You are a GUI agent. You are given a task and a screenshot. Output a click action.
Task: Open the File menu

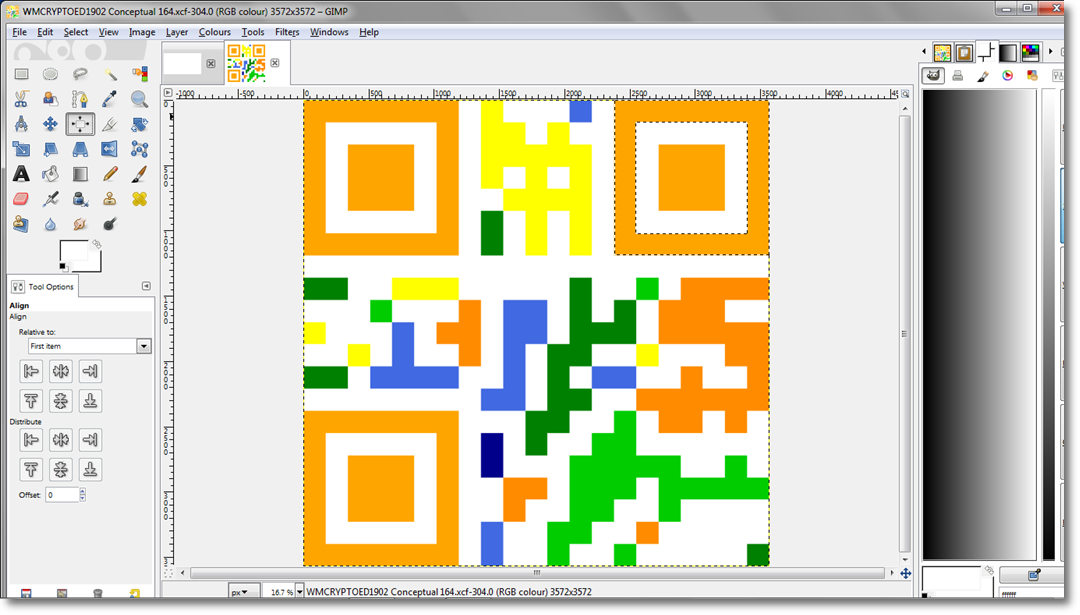[x=19, y=32]
